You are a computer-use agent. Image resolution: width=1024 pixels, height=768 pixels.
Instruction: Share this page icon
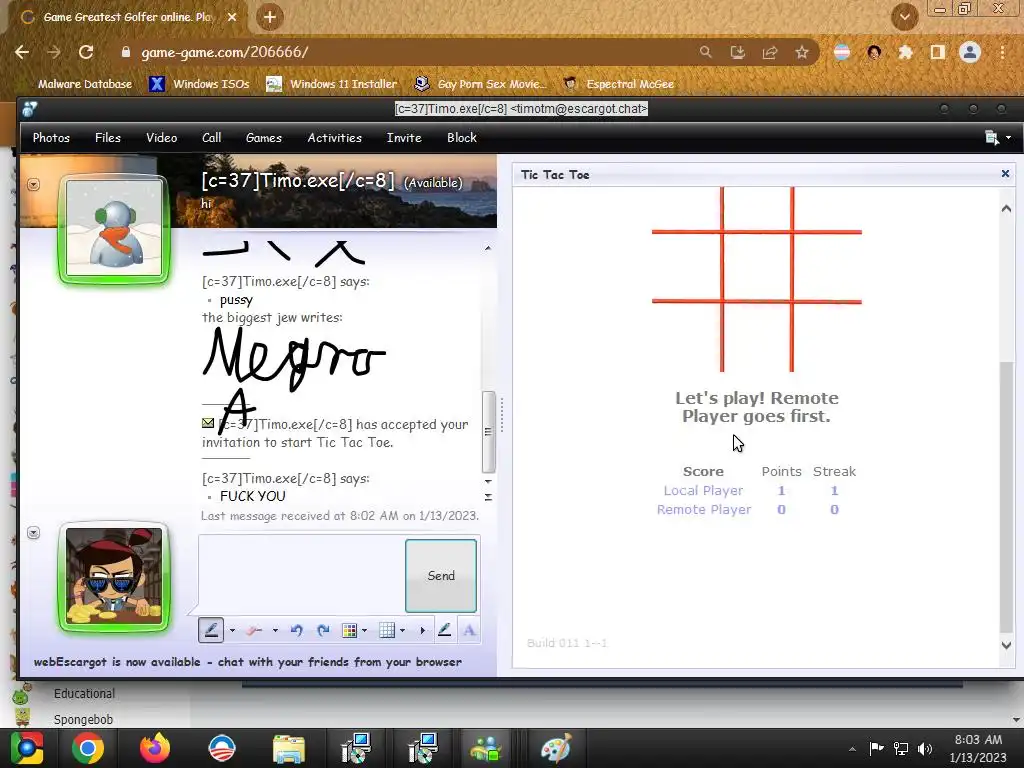(x=769, y=52)
